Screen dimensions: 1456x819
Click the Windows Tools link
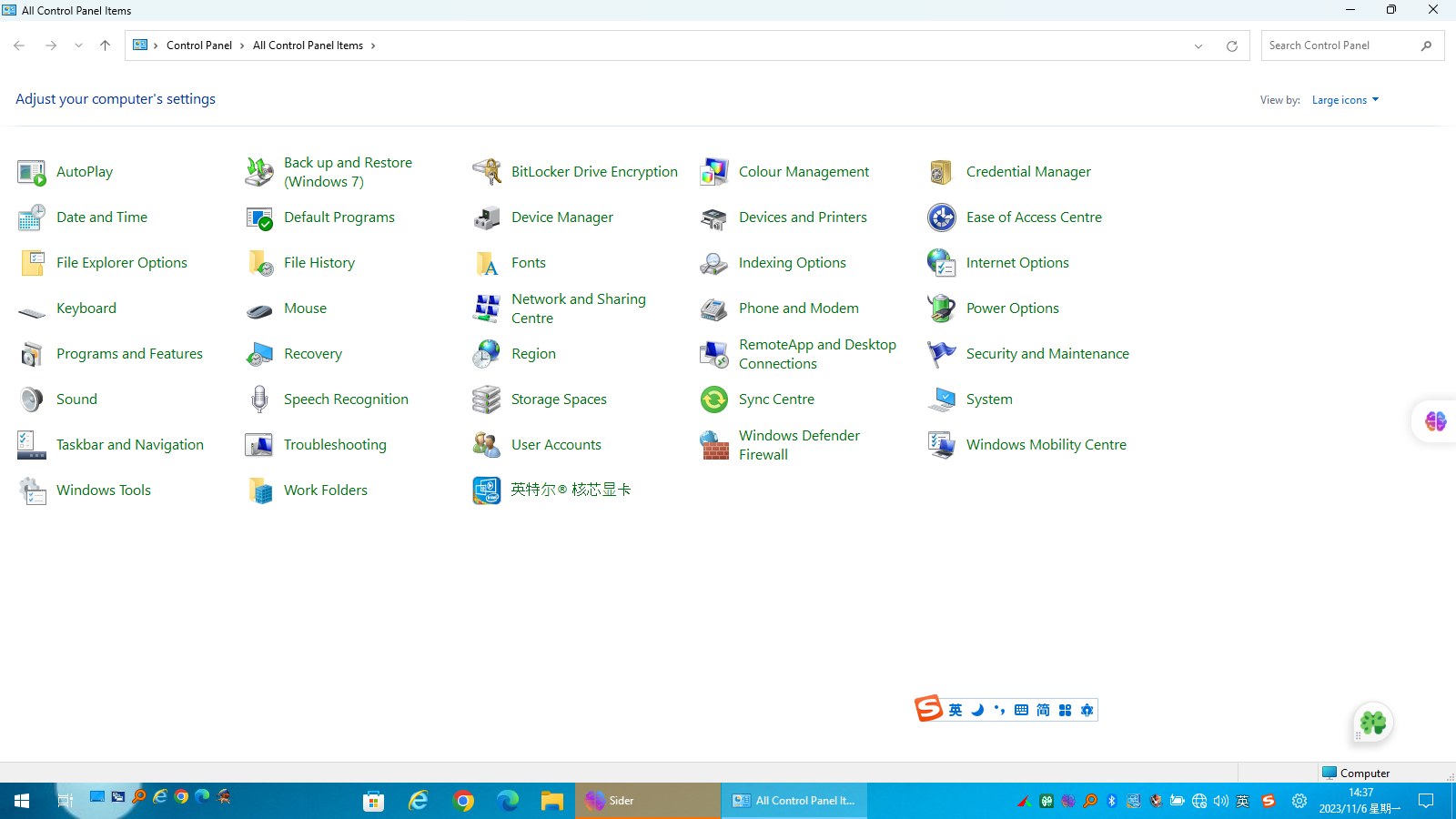tap(104, 490)
